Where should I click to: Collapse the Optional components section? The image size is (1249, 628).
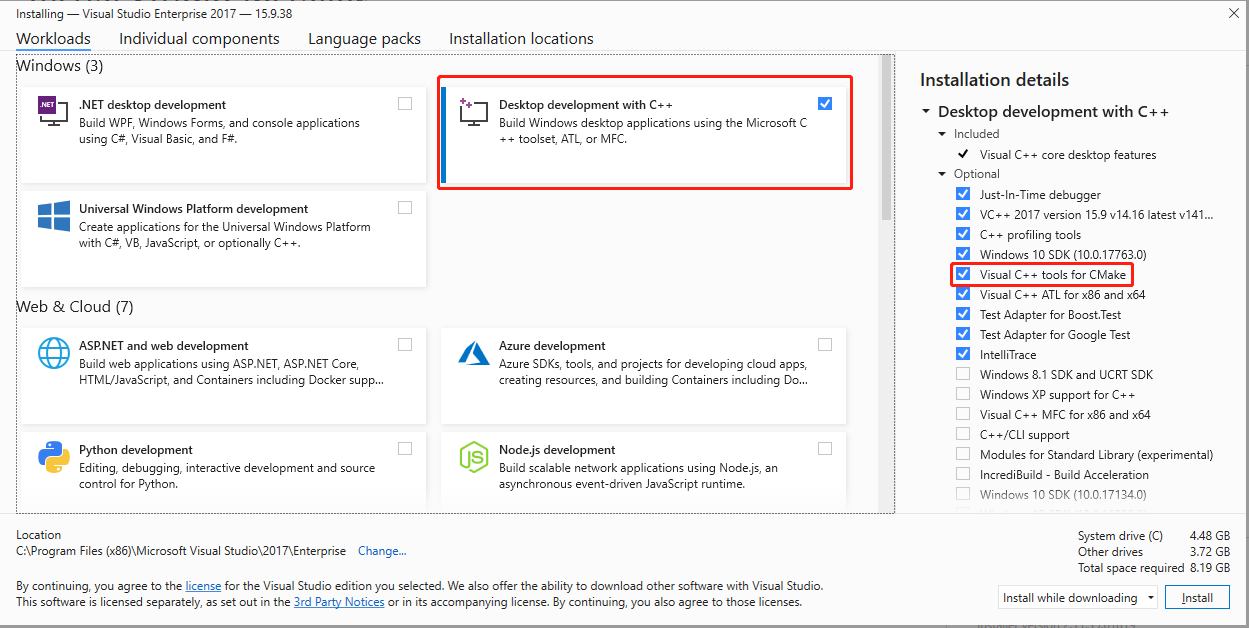tap(942, 174)
